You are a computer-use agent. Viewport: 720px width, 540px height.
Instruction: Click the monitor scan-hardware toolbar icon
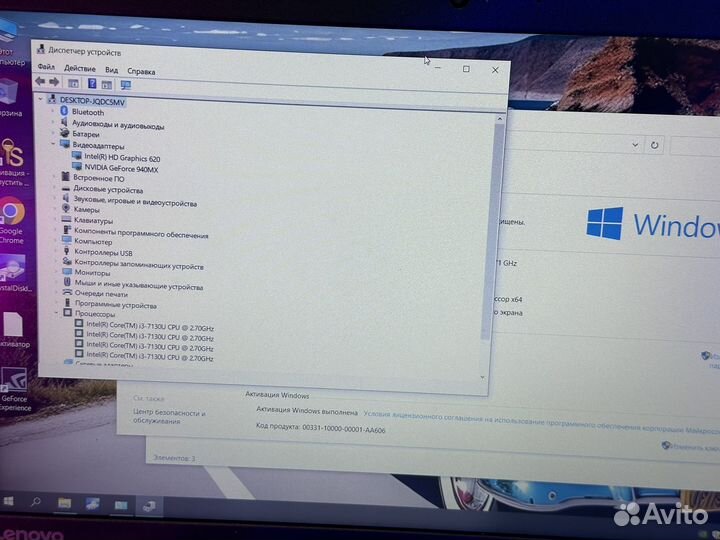tap(125, 85)
